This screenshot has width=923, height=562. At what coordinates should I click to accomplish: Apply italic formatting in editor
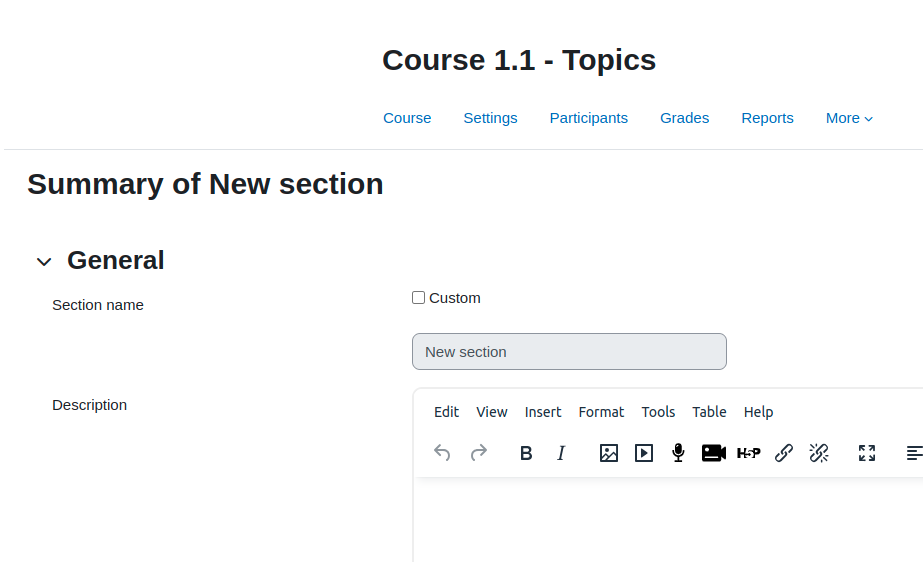pyautogui.click(x=561, y=453)
